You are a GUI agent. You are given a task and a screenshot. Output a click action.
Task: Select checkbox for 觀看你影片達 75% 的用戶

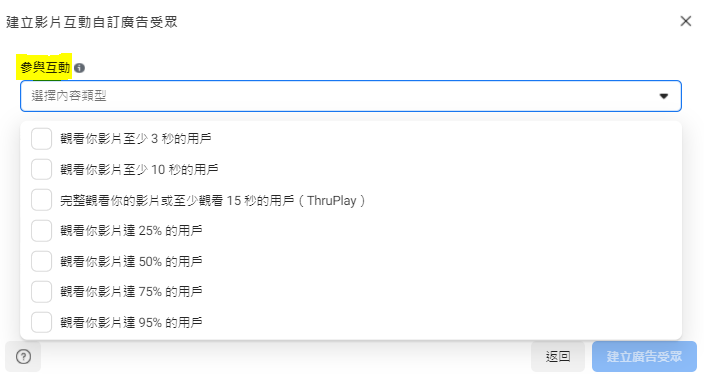[41, 292]
